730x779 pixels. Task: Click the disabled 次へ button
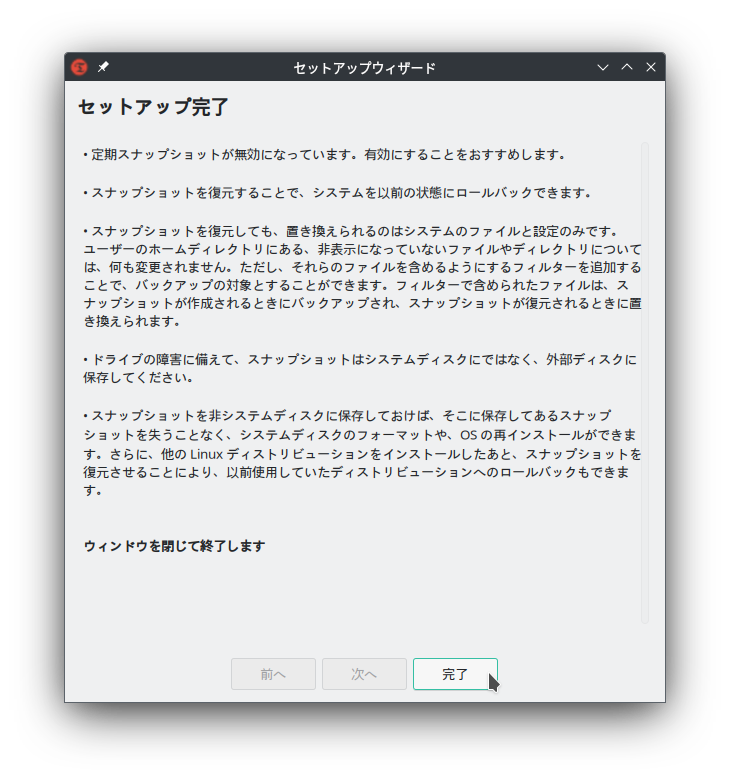tap(364, 674)
